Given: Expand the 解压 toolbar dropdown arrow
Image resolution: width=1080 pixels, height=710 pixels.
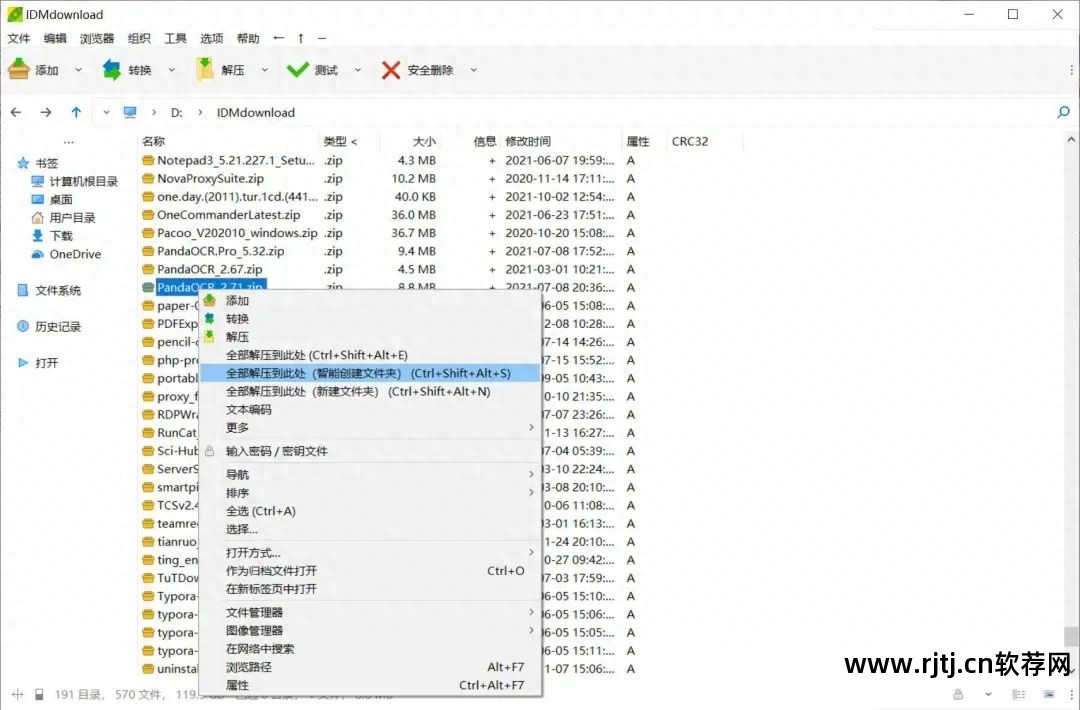Looking at the screenshot, I should pos(263,69).
